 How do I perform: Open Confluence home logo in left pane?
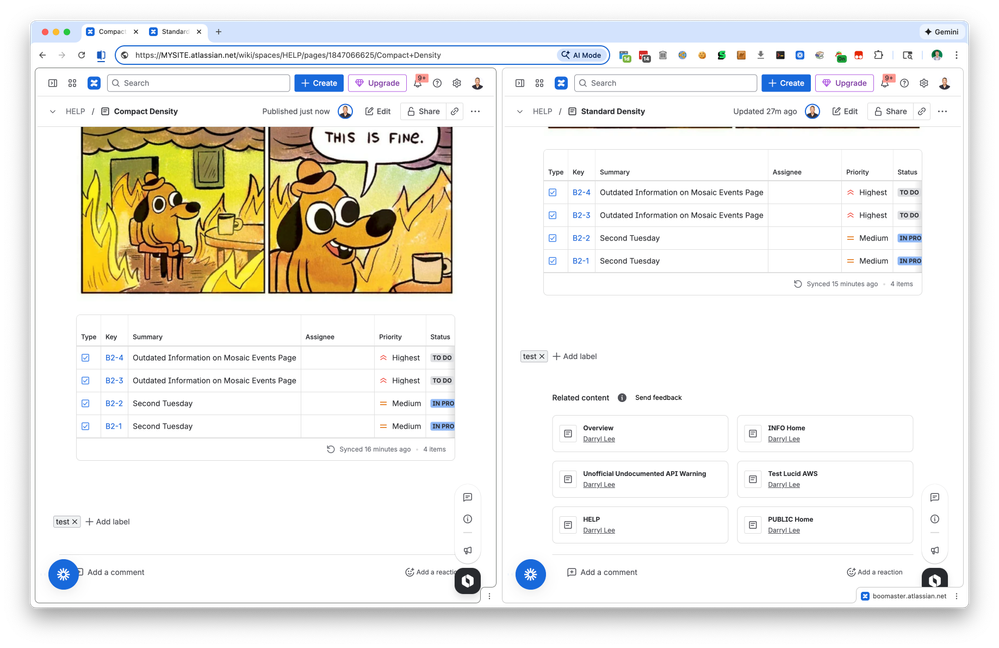(94, 83)
